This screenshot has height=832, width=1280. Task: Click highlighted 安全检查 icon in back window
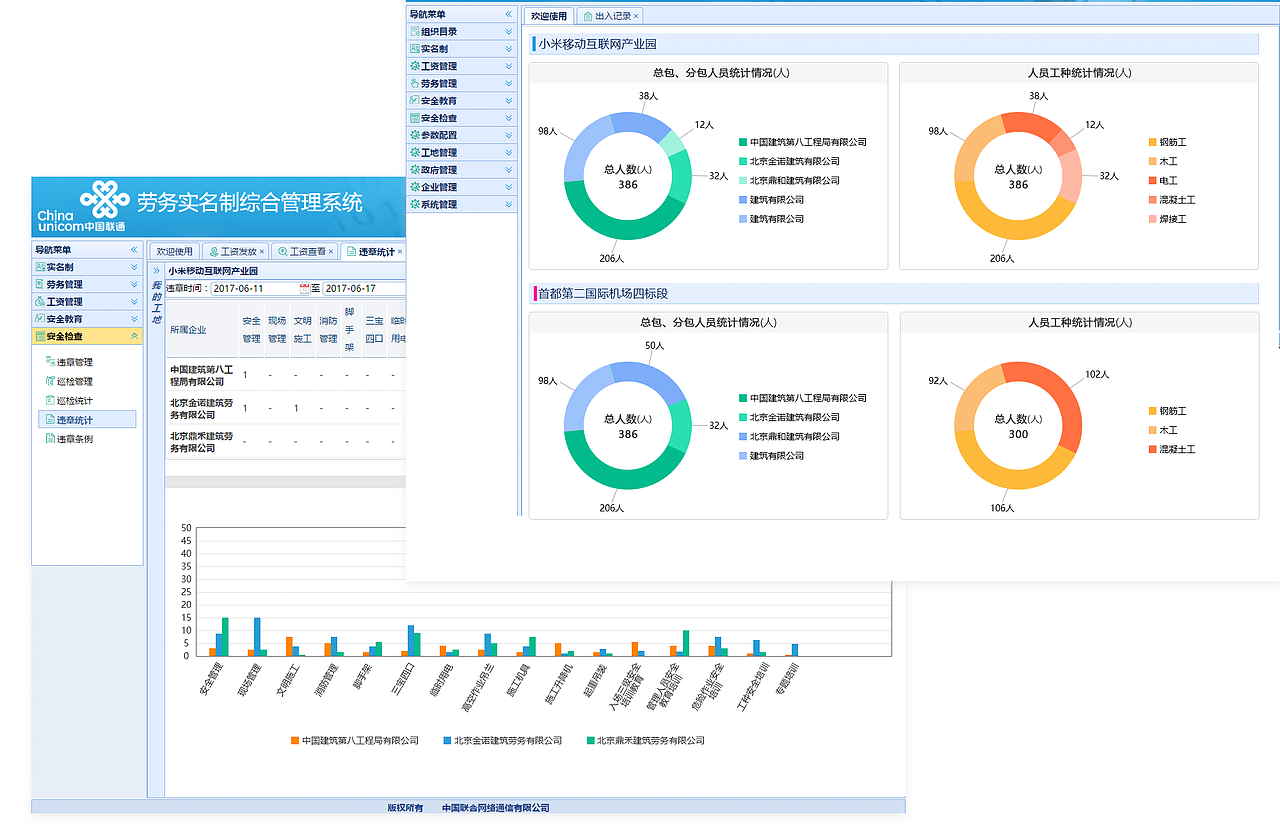point(40,336)
